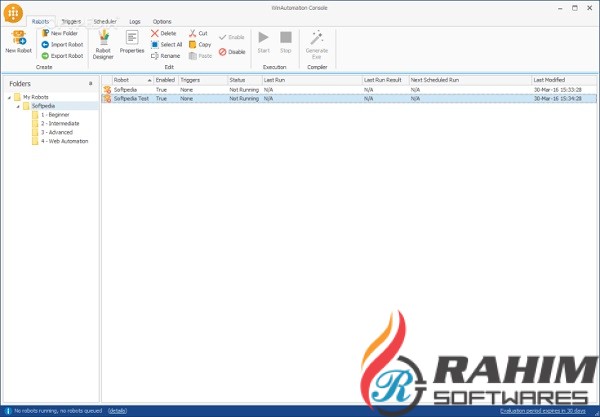The width and height of the screenshot is (600, 417).
Task: Click the details link in status bar
Action: tap(117, 411)
